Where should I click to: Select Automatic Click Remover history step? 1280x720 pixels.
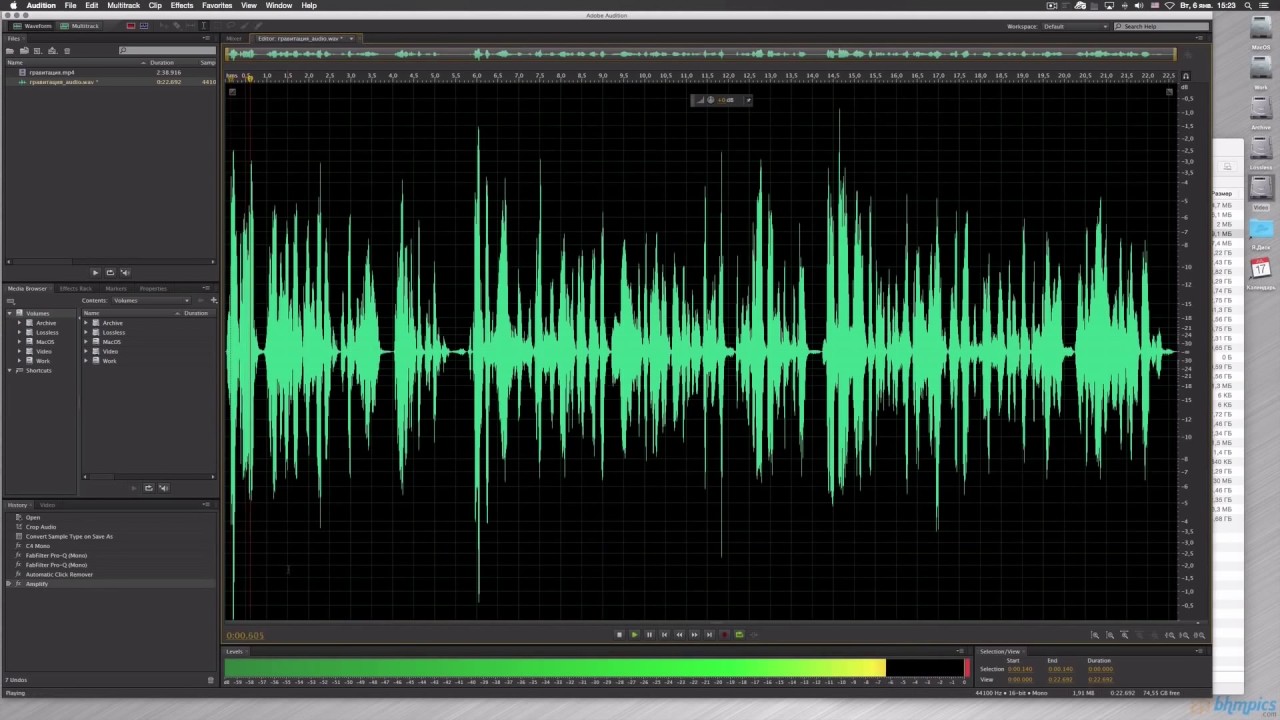59,574
